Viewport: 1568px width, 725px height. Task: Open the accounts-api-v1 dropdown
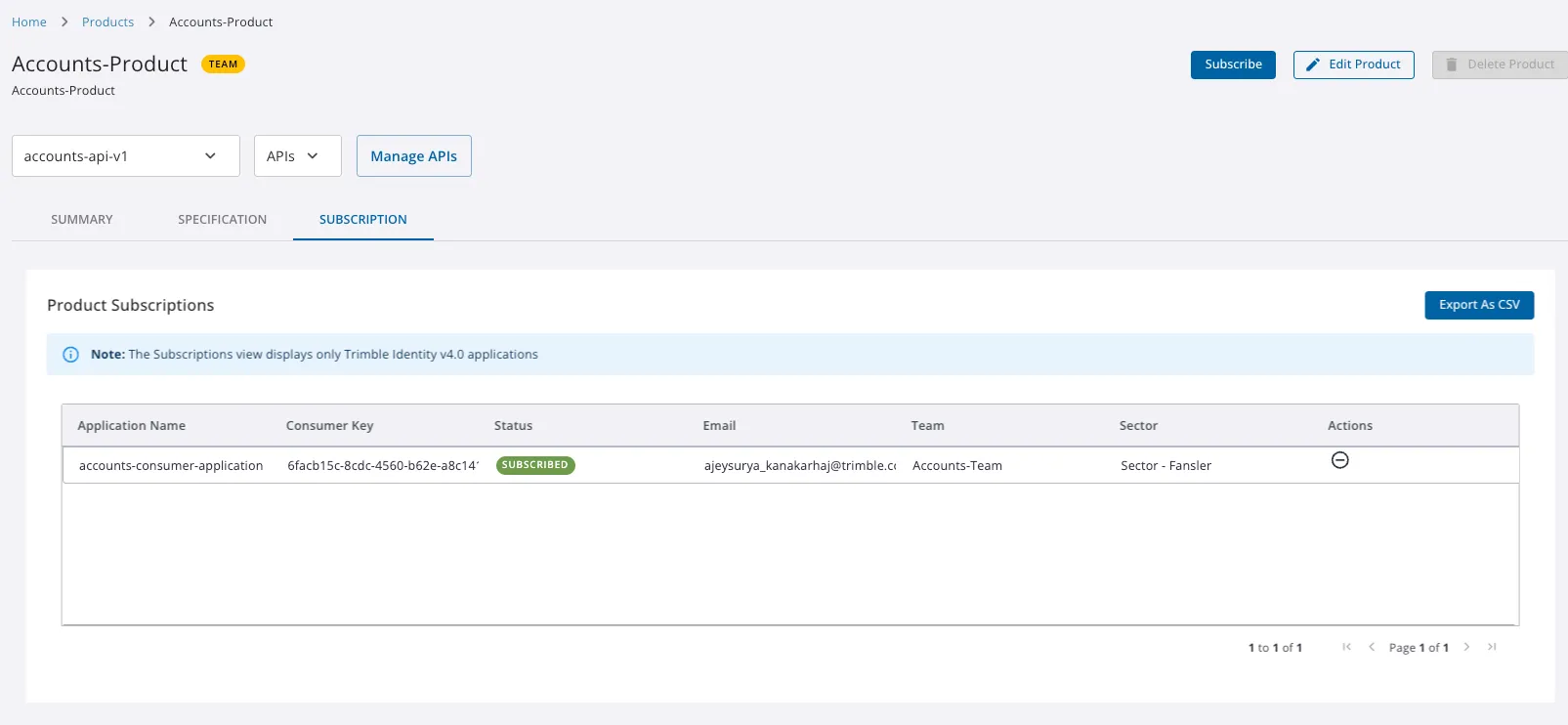pos(126,156)
